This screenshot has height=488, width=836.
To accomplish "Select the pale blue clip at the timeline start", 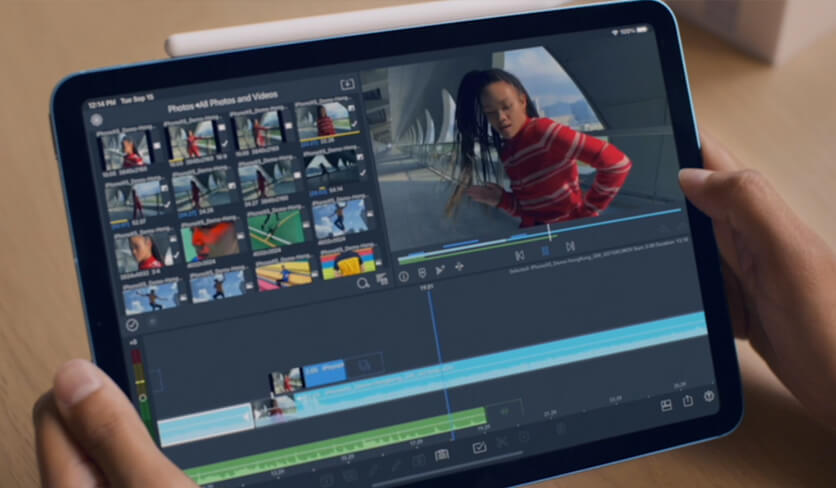I will point(205,423).
